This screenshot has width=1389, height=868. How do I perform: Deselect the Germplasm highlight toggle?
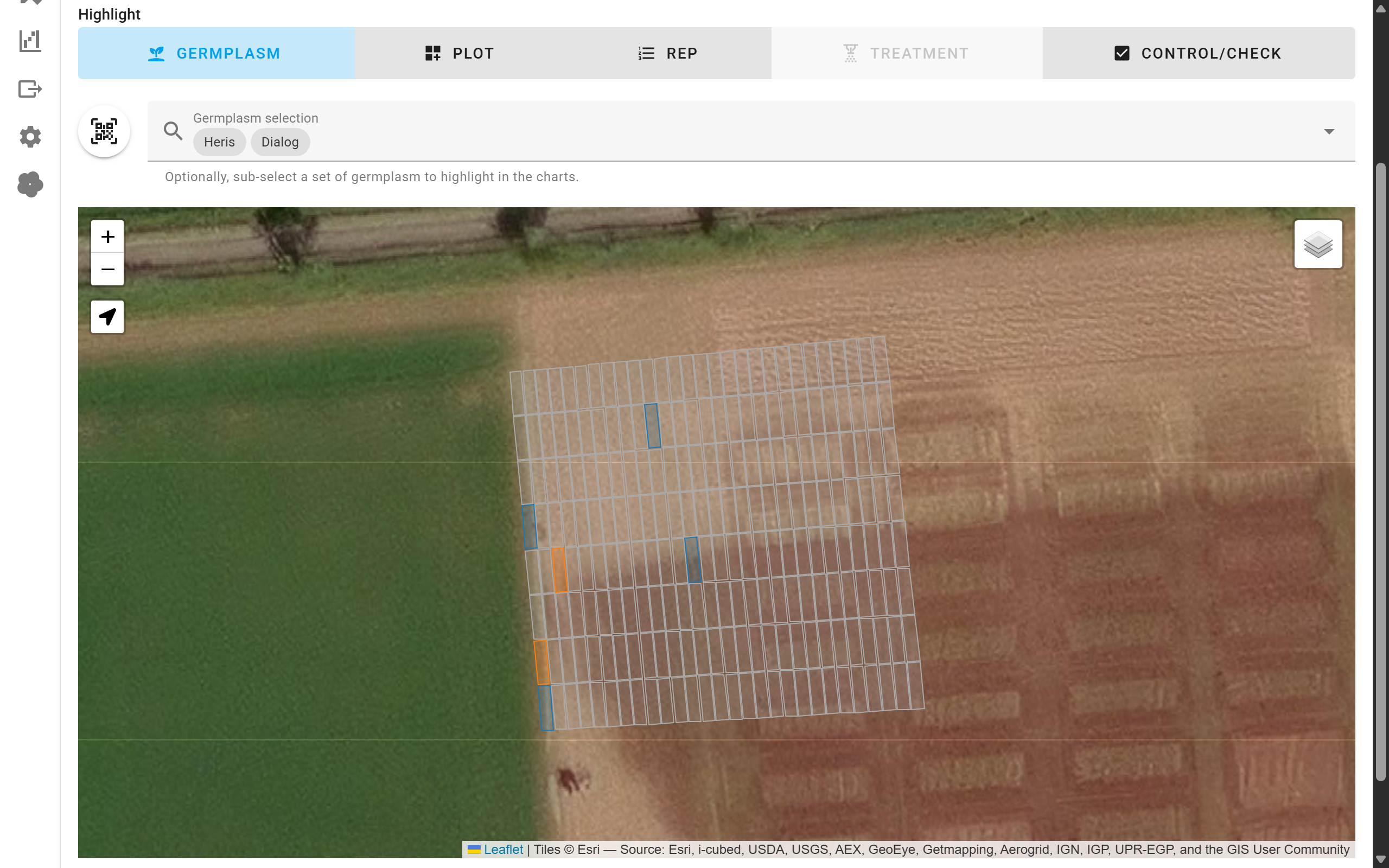(x=216, y=53)
